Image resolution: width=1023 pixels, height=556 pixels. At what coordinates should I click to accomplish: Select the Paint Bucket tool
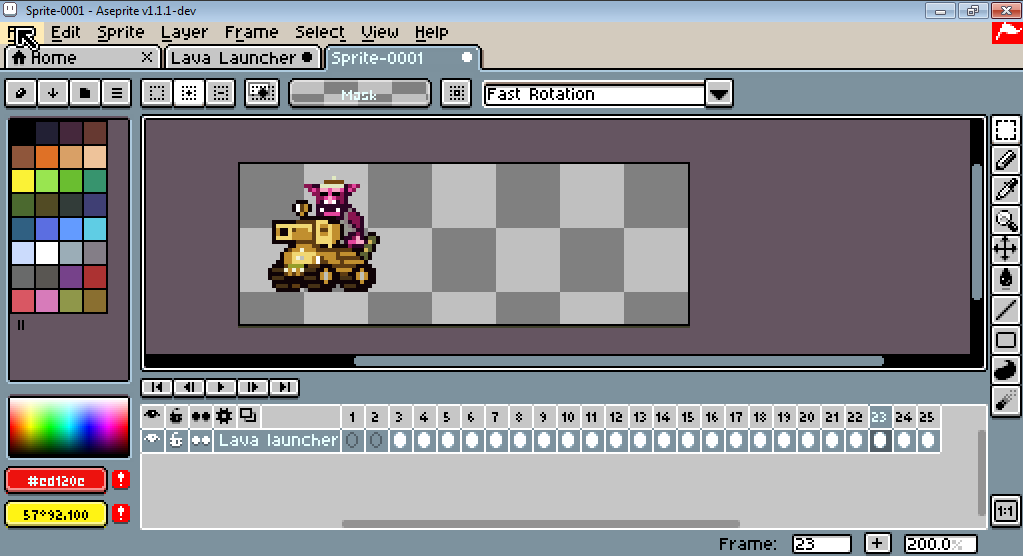tap(1005, 279)
